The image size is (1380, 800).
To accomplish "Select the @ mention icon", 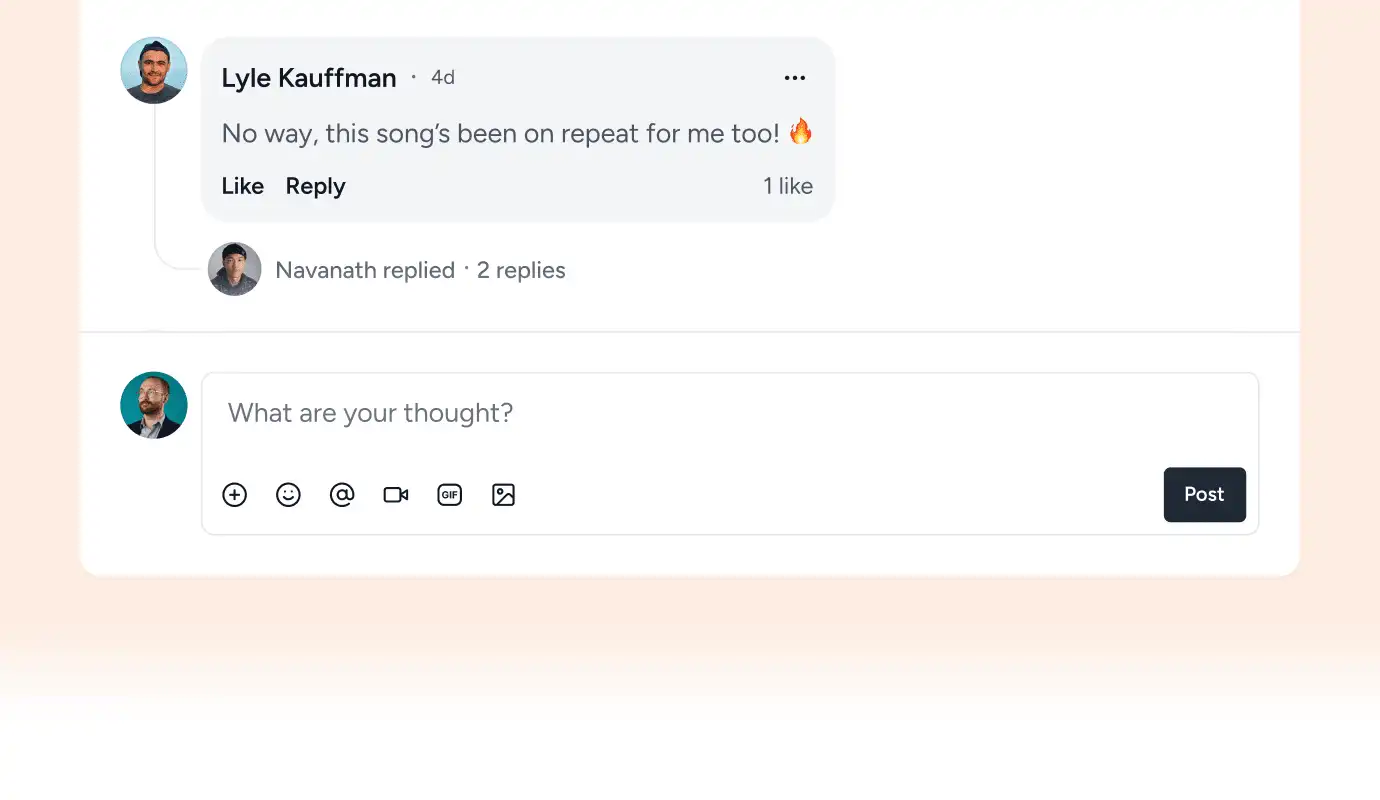I will (342, 495).
